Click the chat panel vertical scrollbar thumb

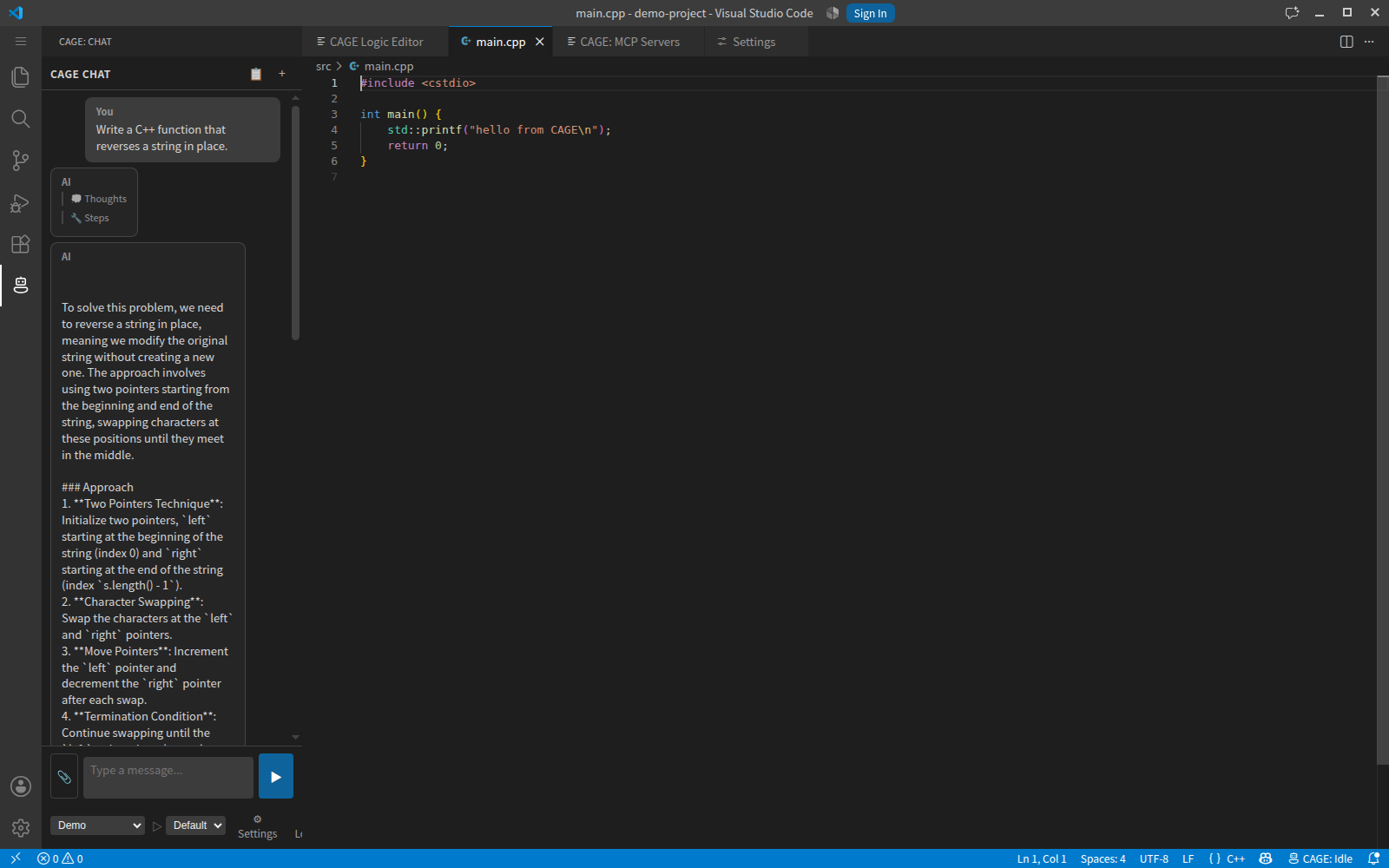pos(295,222)
